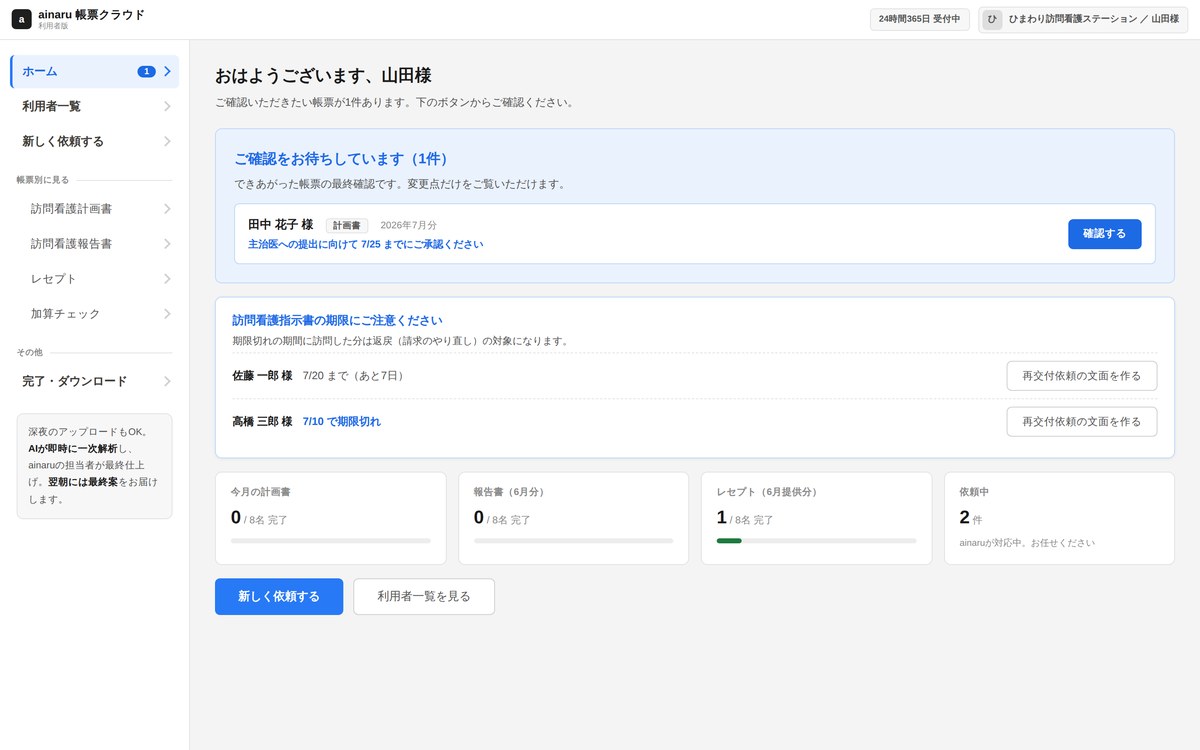Image resolution: width=1200 pixels, height=750 pixels.
Task: Click the 佐藤 一郎 様 name
Action: [262, 375]
